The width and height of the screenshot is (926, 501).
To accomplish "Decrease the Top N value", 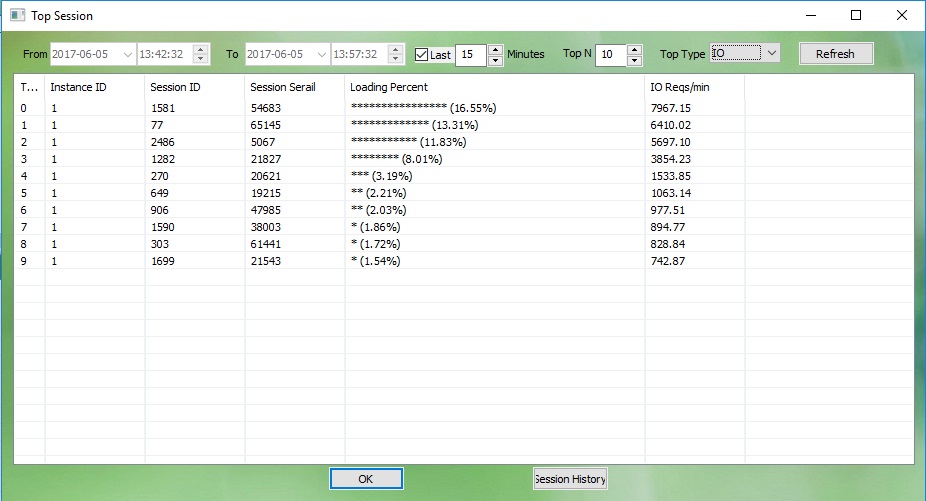I will (x=634, y=60).
